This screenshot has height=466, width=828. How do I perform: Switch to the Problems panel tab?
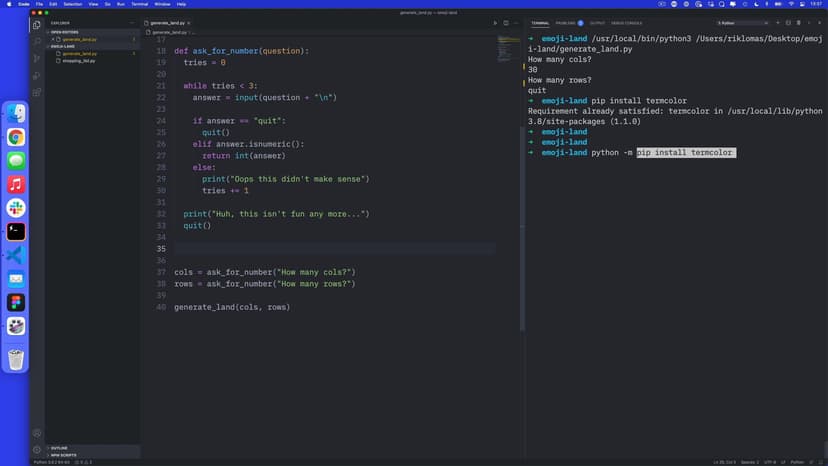[x=566, y=22]
